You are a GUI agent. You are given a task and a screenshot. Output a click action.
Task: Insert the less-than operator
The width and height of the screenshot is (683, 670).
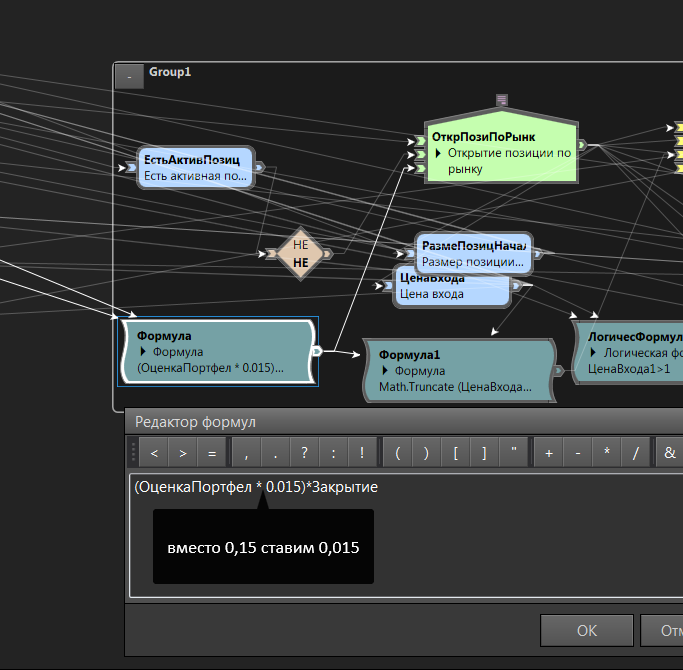154,453
